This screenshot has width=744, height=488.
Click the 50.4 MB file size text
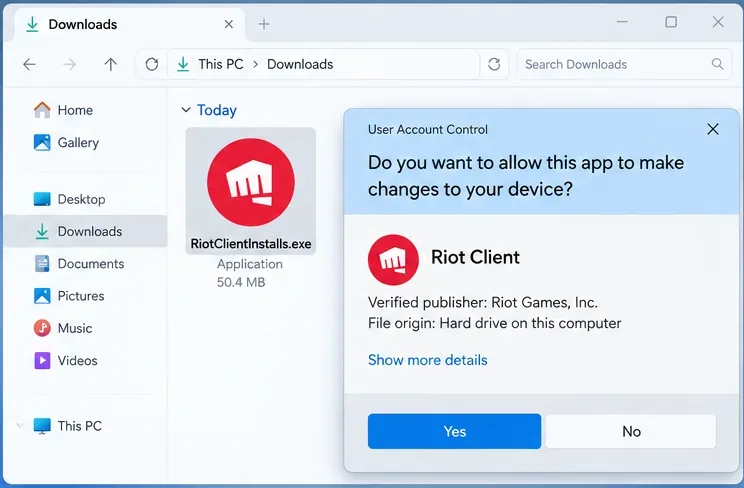241,282
